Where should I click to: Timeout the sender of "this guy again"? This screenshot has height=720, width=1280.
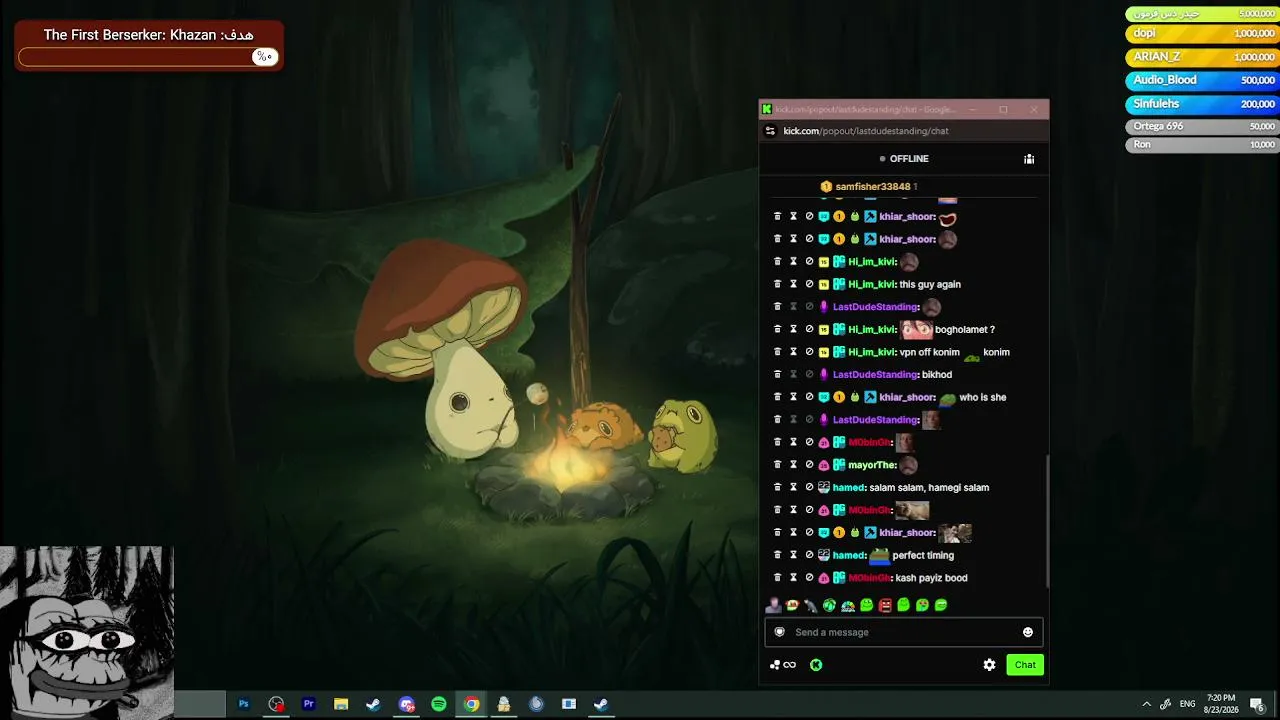coord(794,284)
